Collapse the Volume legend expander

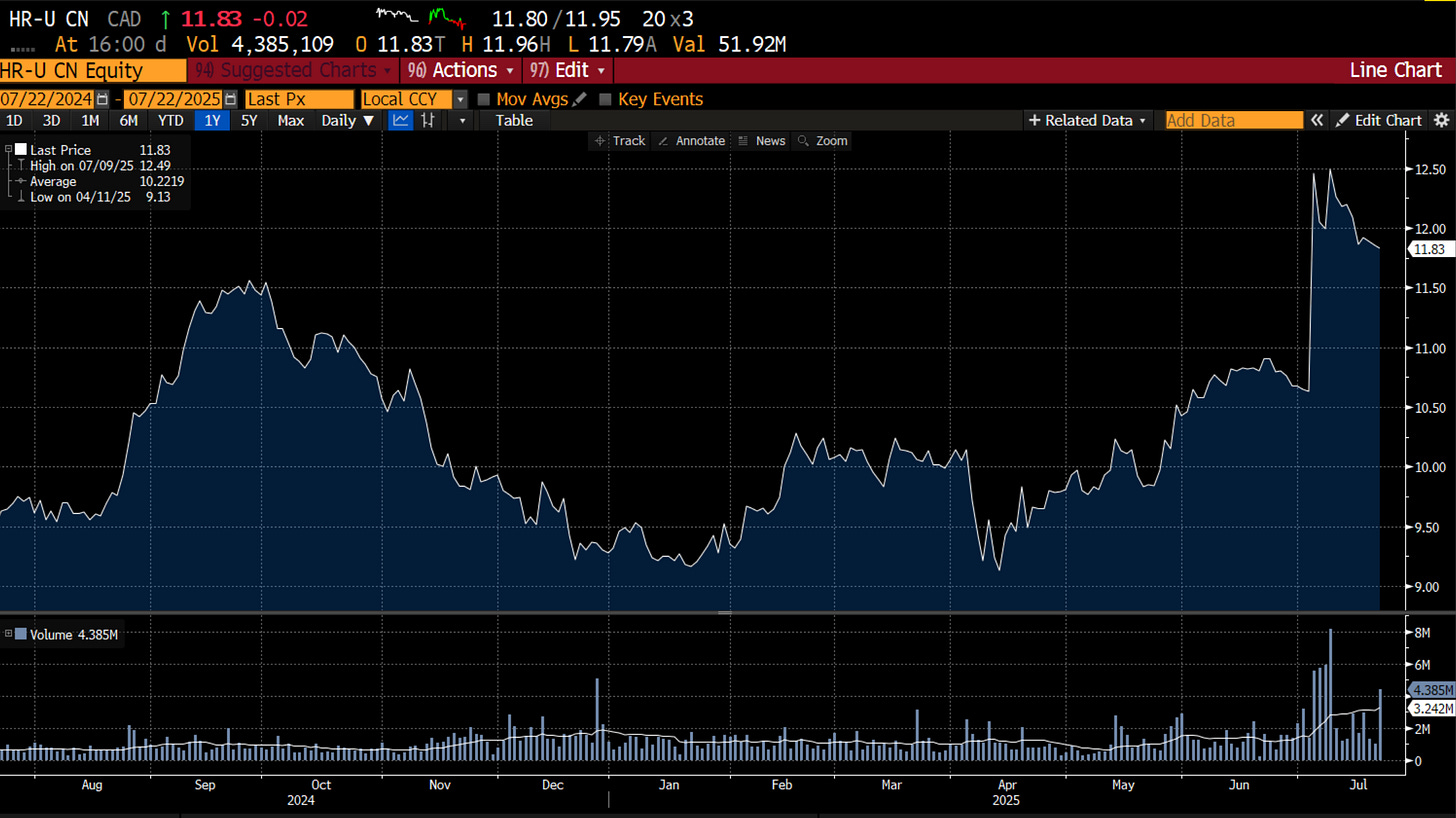pyautogui.click(x=9, y=634)
